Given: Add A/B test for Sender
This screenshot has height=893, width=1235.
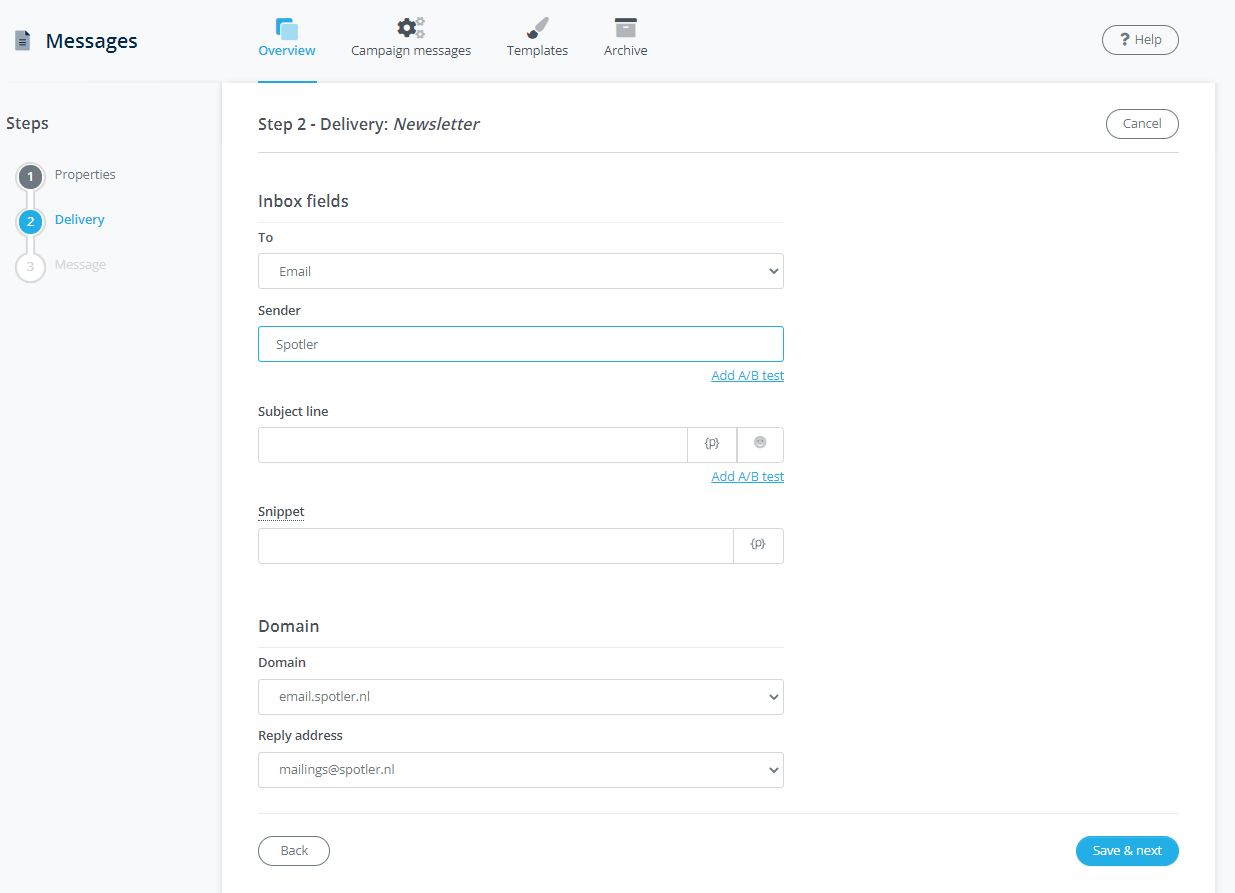Looking at the screenshot, I should (747, 376).
